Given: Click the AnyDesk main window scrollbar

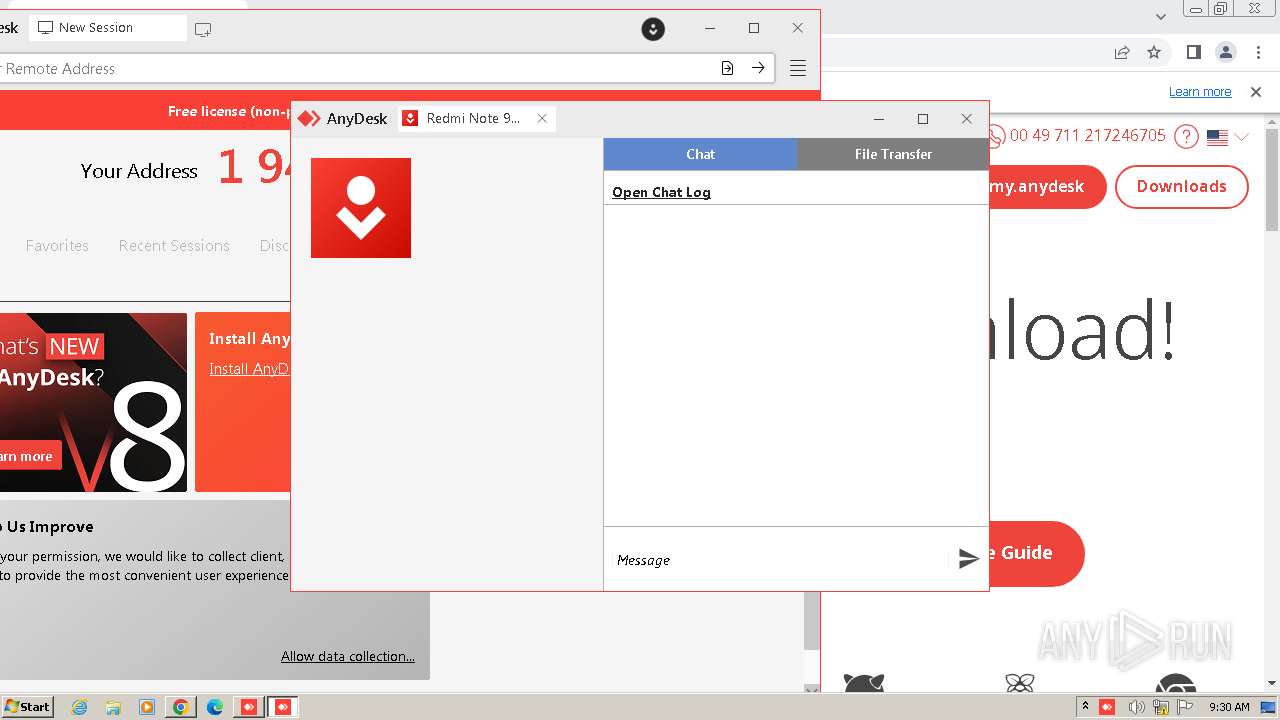Looking at the screenshot, I should point(812,619).
